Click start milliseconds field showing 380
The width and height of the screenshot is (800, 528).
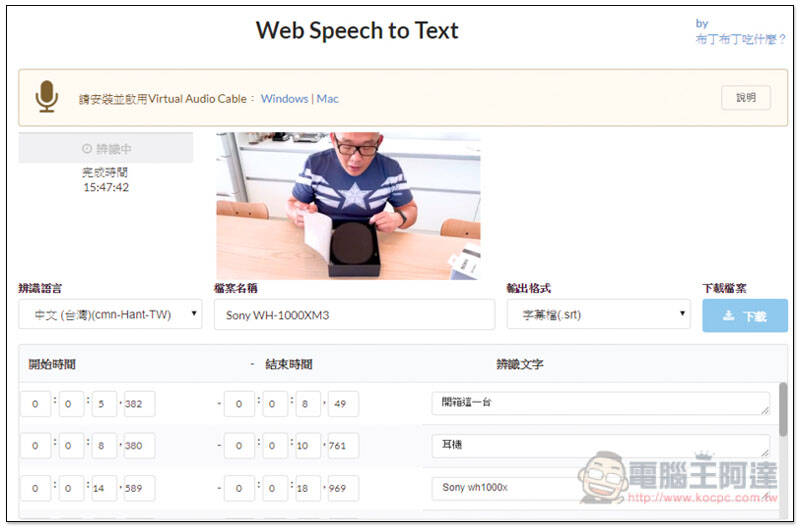(x=137, y=446)
